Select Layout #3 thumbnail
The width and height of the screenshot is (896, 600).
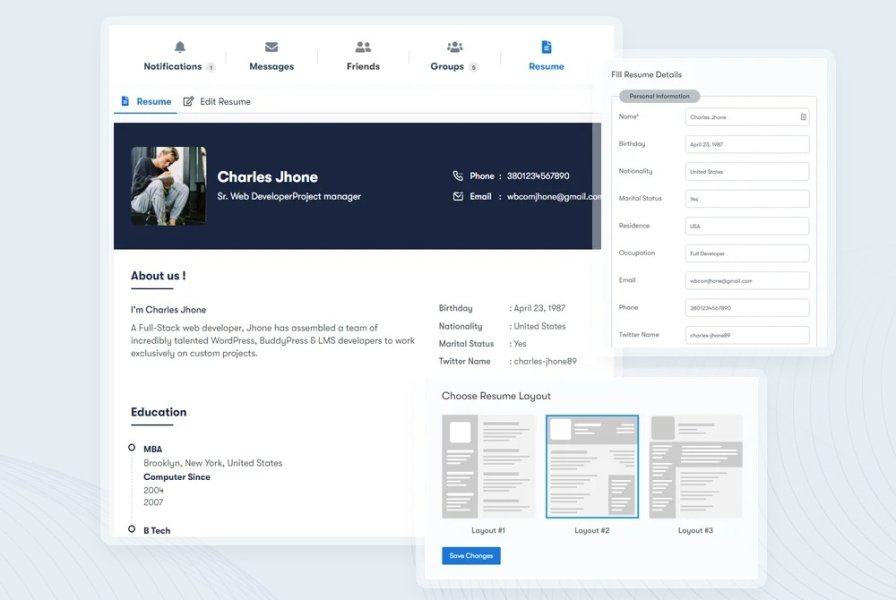pos(694,465)
